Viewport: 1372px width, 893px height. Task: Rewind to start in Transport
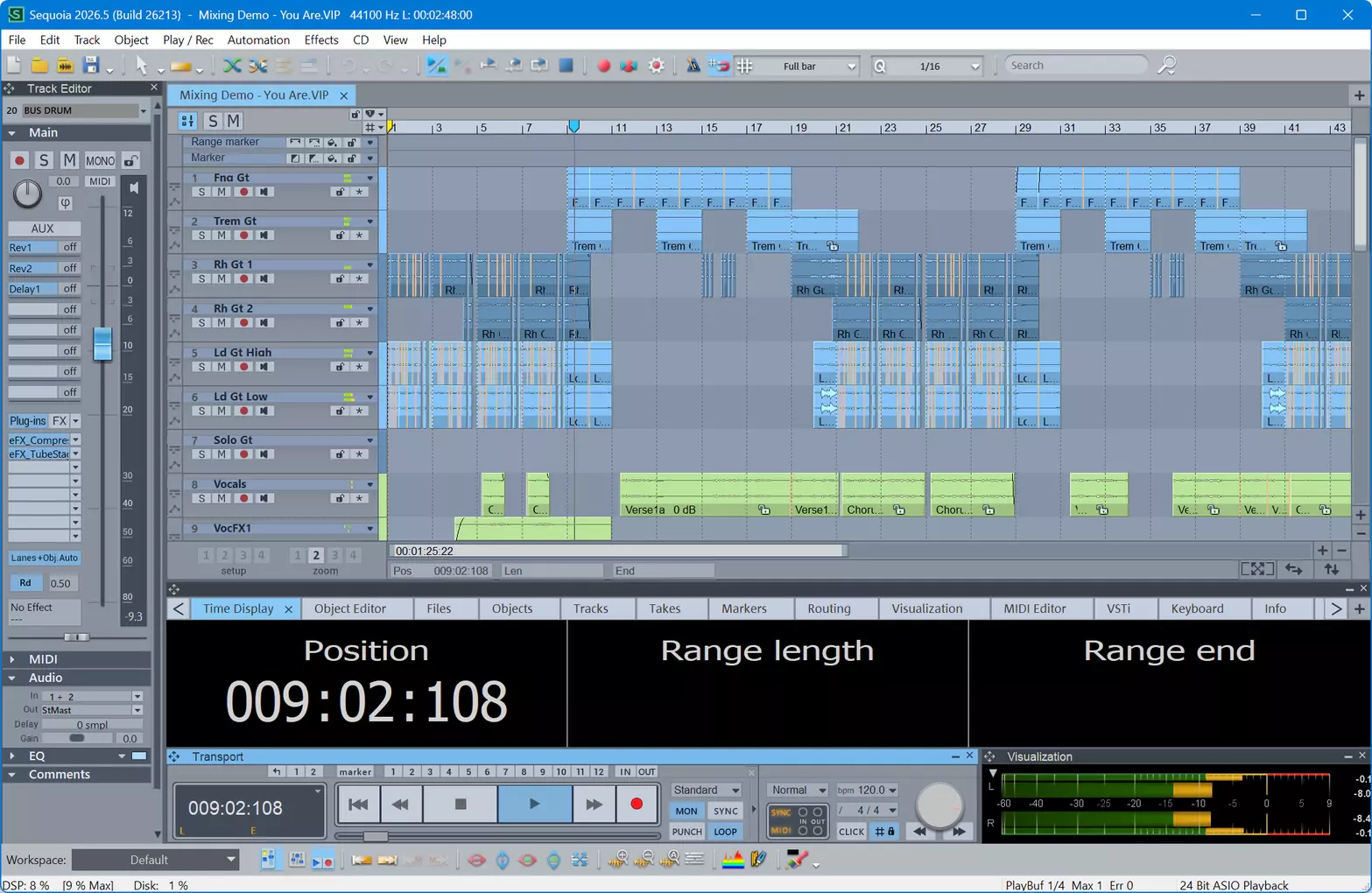[358, 805]
